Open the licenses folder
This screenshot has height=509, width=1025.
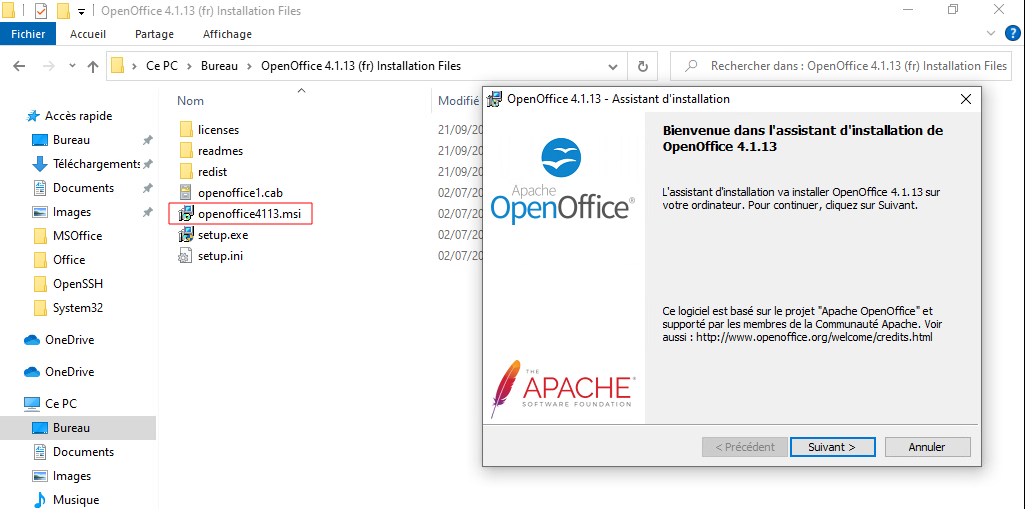coord(218,130)
